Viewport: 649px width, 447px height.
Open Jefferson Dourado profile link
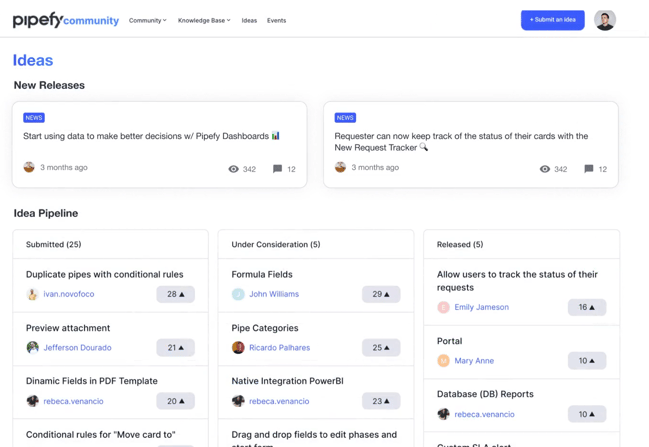[77, 347]
